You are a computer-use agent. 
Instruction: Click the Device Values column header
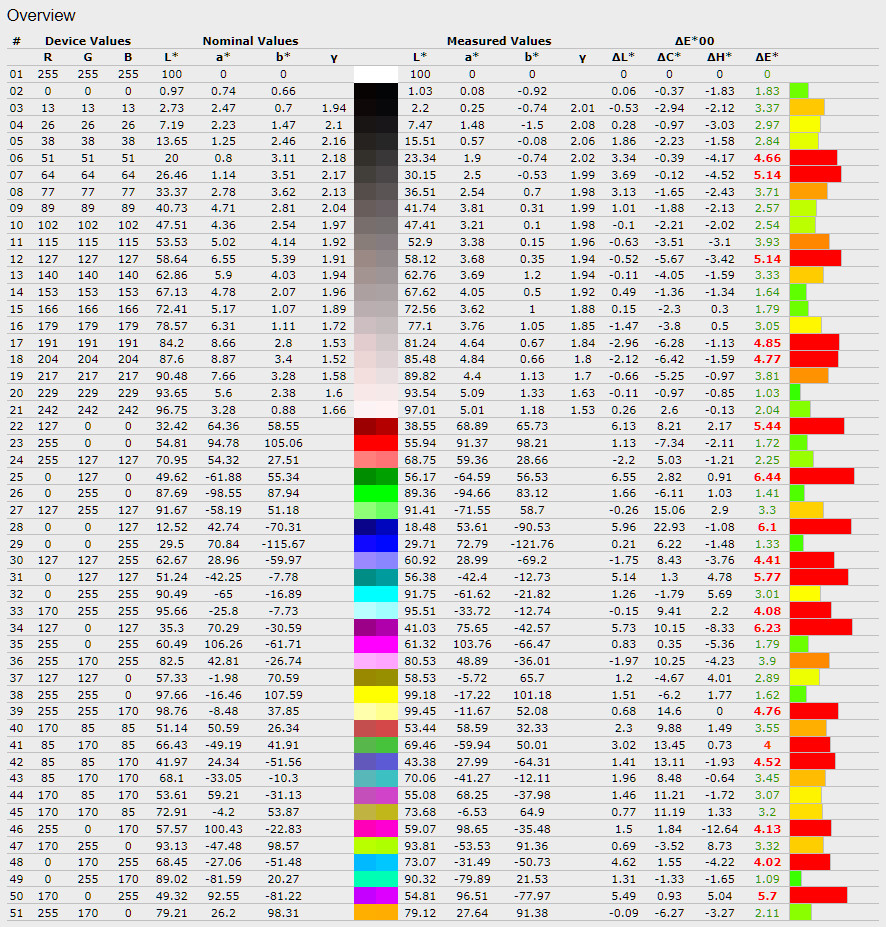(x=87, y=41)
